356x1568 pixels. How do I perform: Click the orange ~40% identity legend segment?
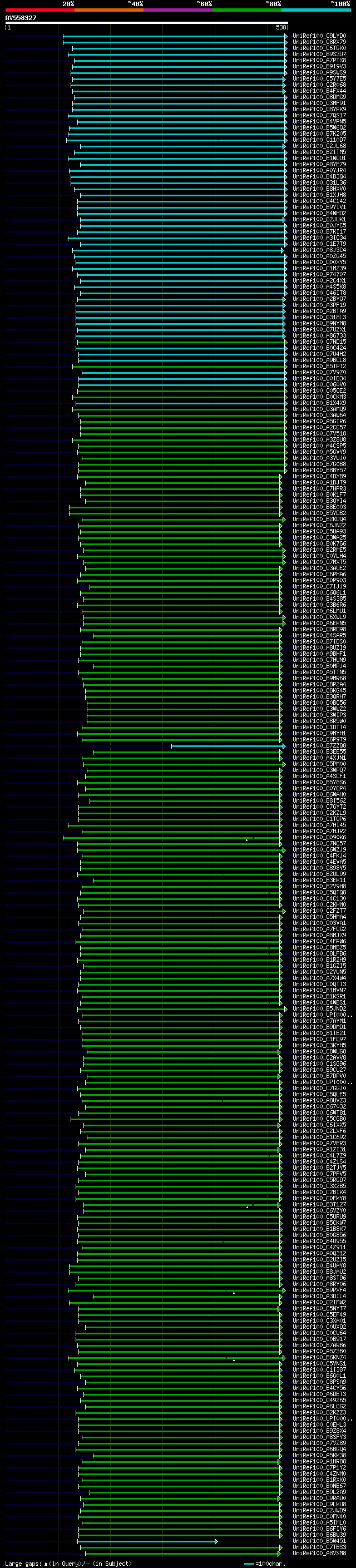109,11
